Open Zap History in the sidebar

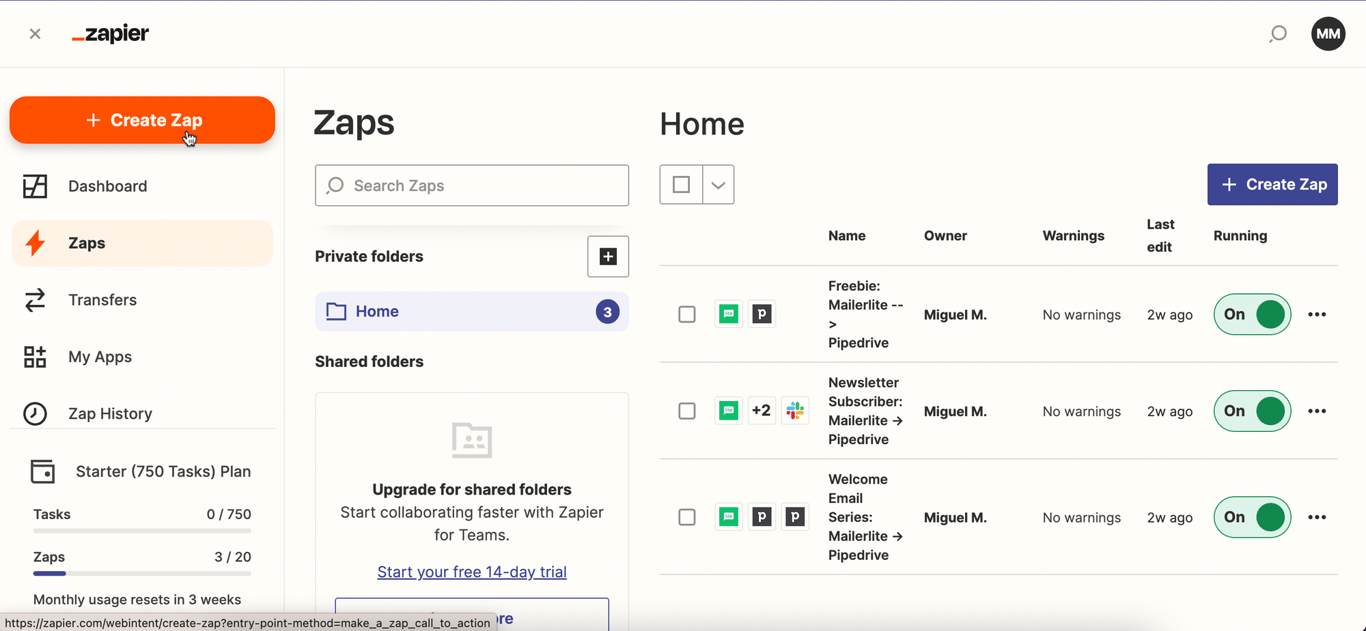tap(142, 413)
